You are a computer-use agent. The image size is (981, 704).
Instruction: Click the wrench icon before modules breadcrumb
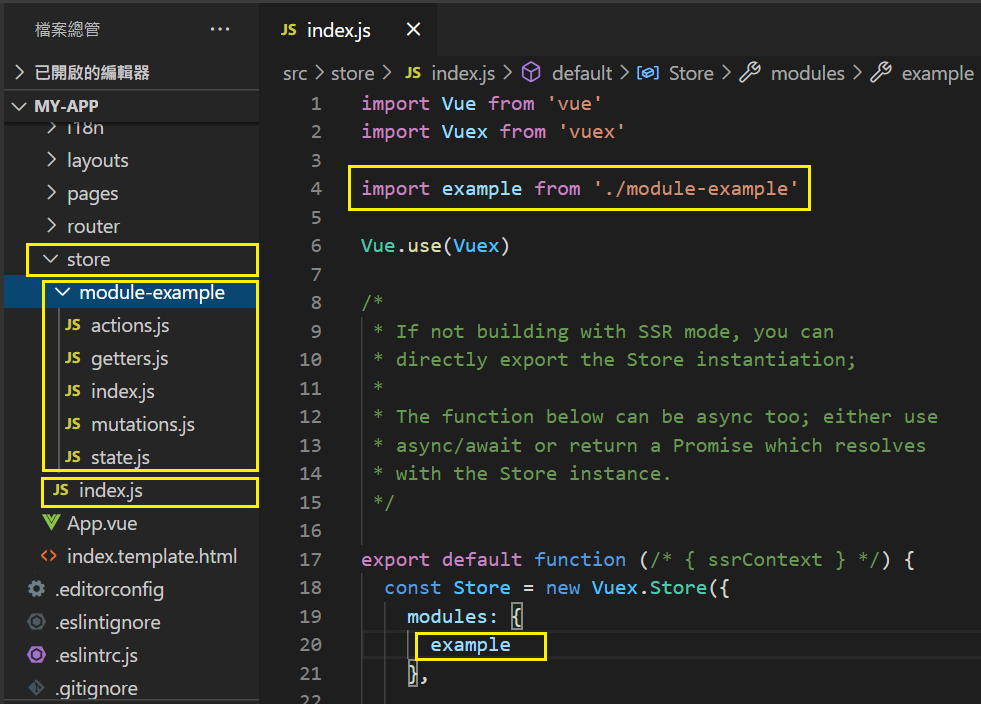(750, 73)
